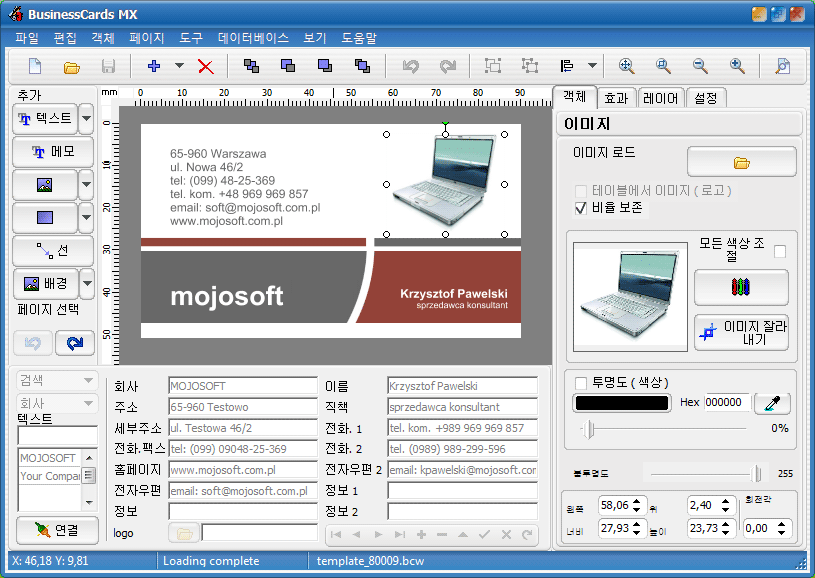
Task: Bring object to front (large blue square icon)
Action: pyautogui.click(x=325, y=66)
